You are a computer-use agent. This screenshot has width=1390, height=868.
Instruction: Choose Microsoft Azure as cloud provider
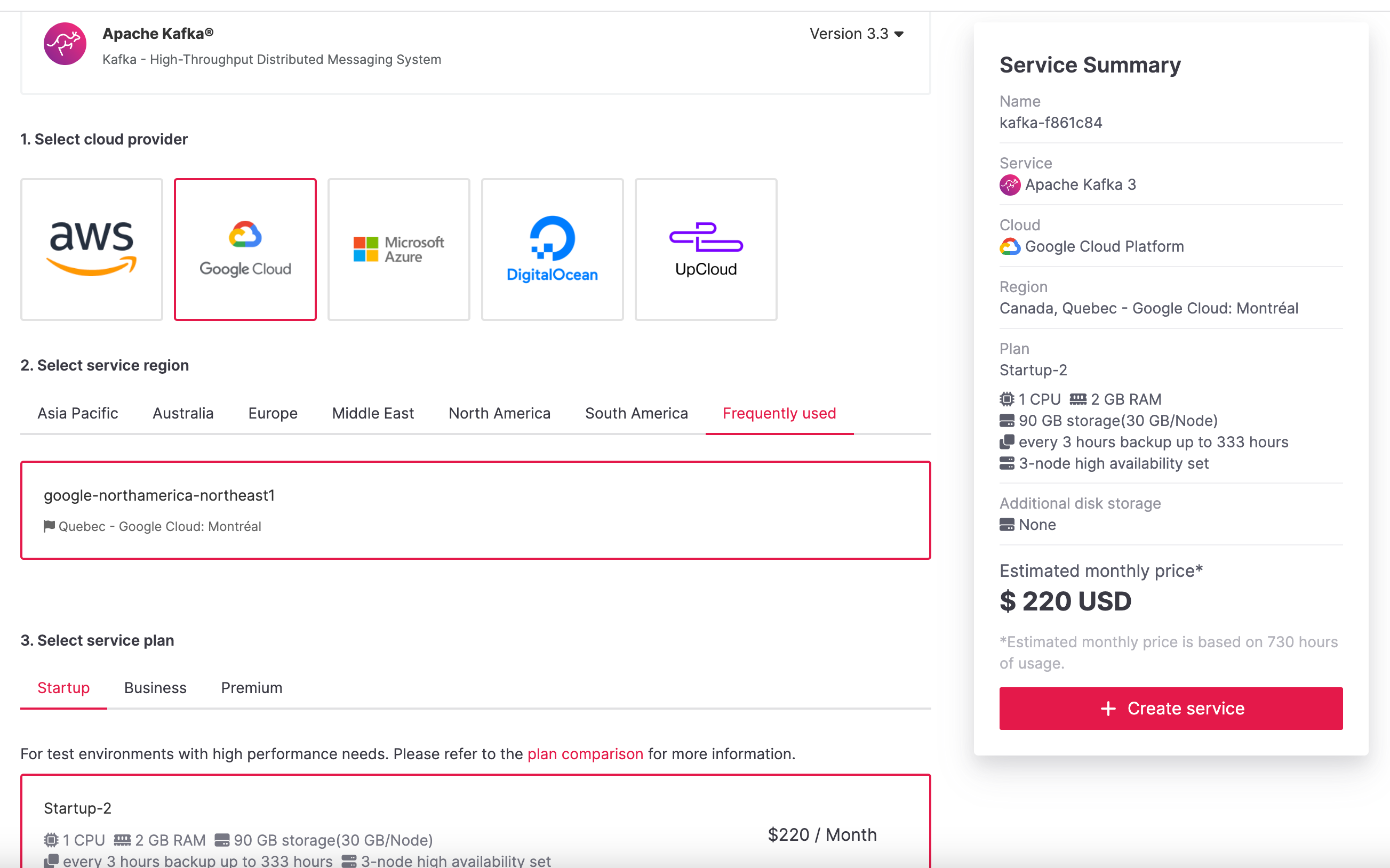398,249
